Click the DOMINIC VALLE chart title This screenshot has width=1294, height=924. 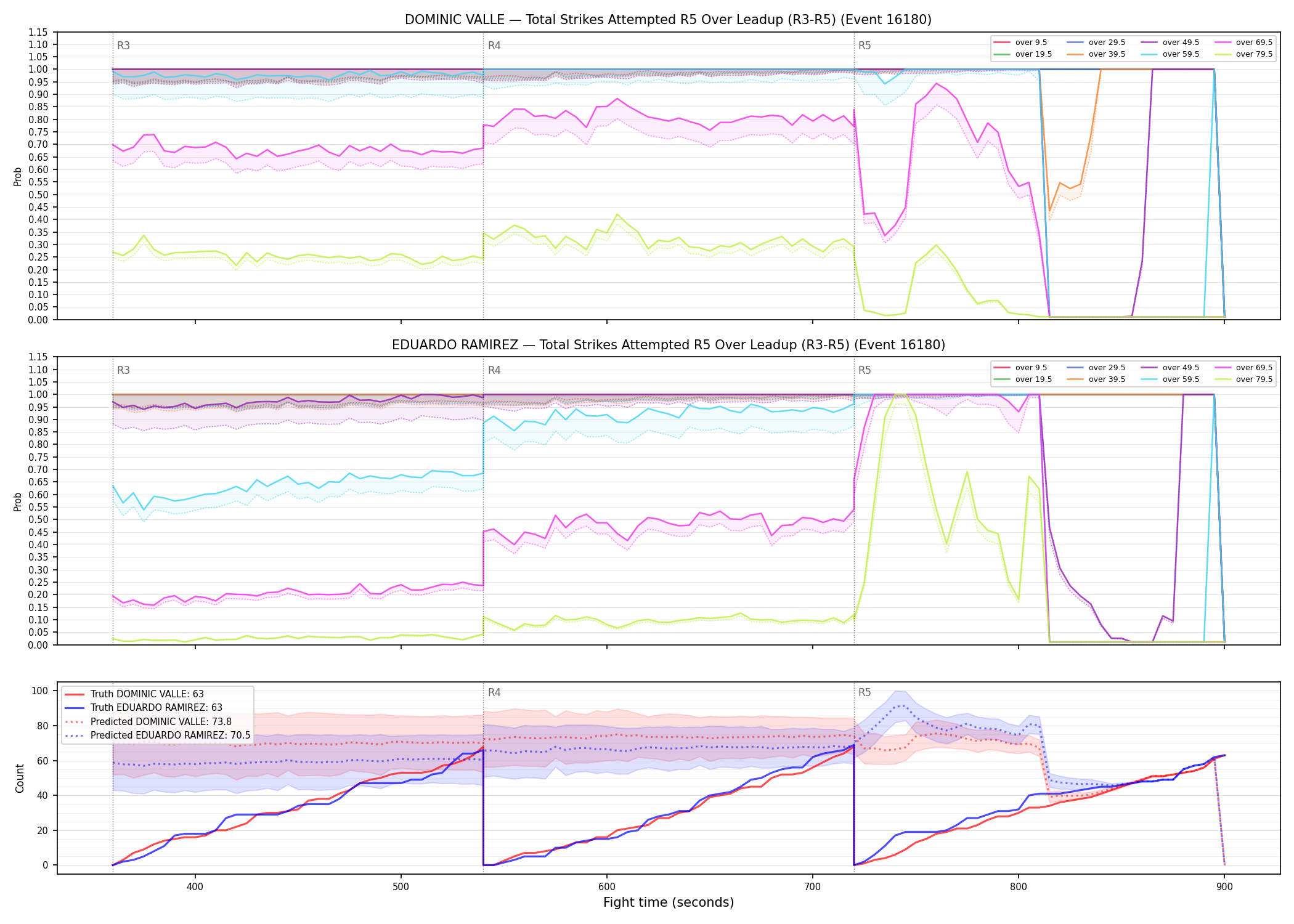coord(668,20)
